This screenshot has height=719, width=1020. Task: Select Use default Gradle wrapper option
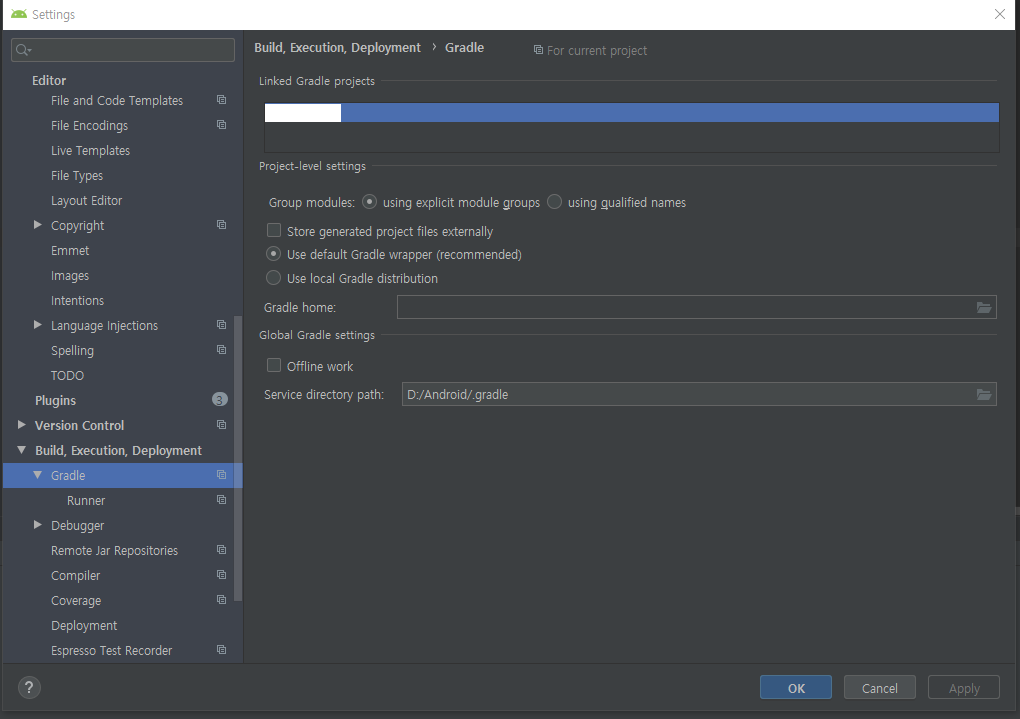pyautogui.click(x=274, y=254)
